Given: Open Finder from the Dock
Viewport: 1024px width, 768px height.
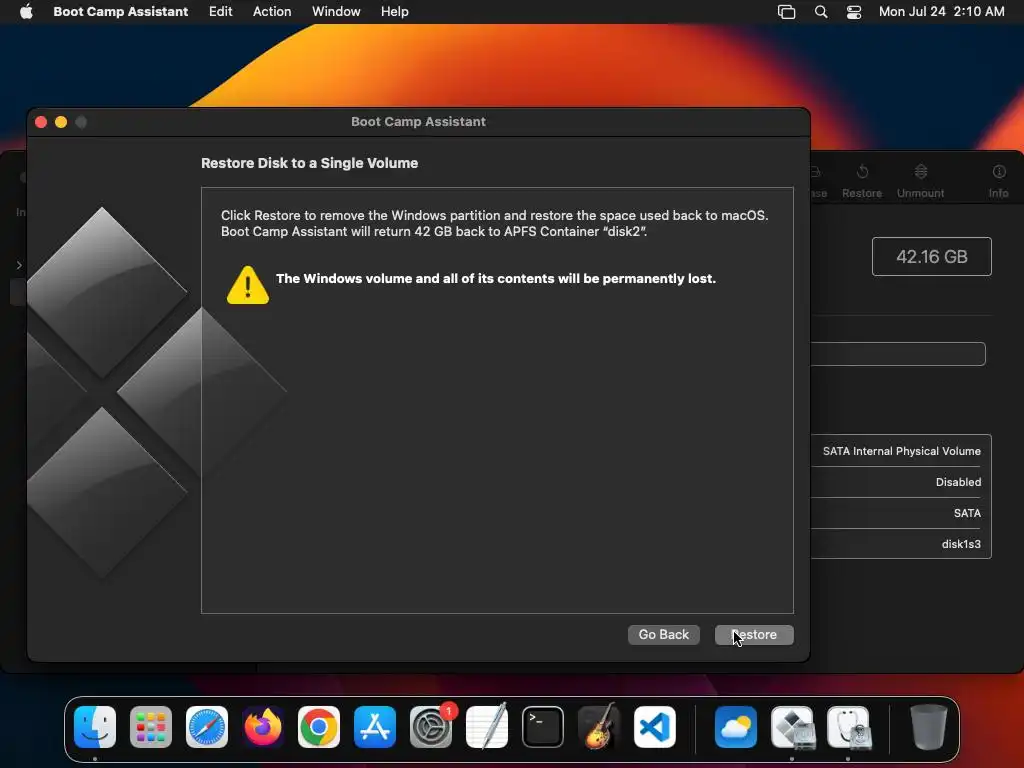Looking at the screenshot, I should point(95,727).
